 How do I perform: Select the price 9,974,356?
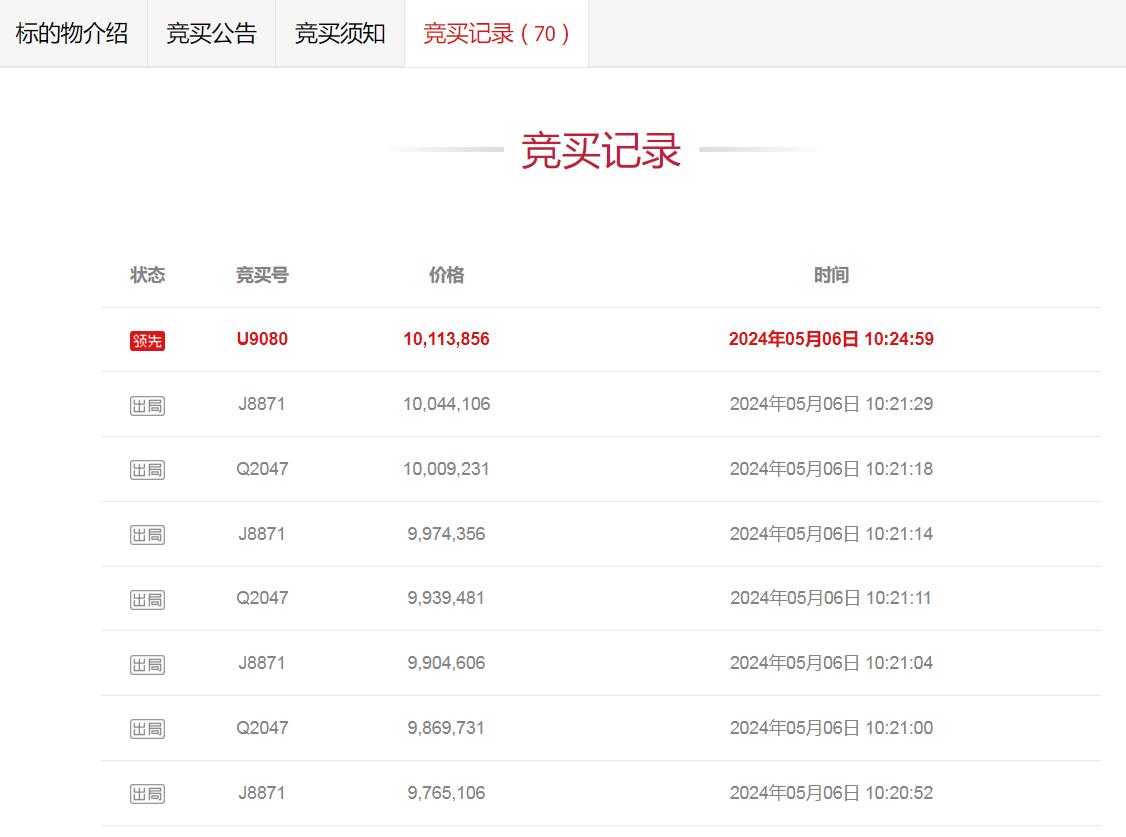pos(447,534)
